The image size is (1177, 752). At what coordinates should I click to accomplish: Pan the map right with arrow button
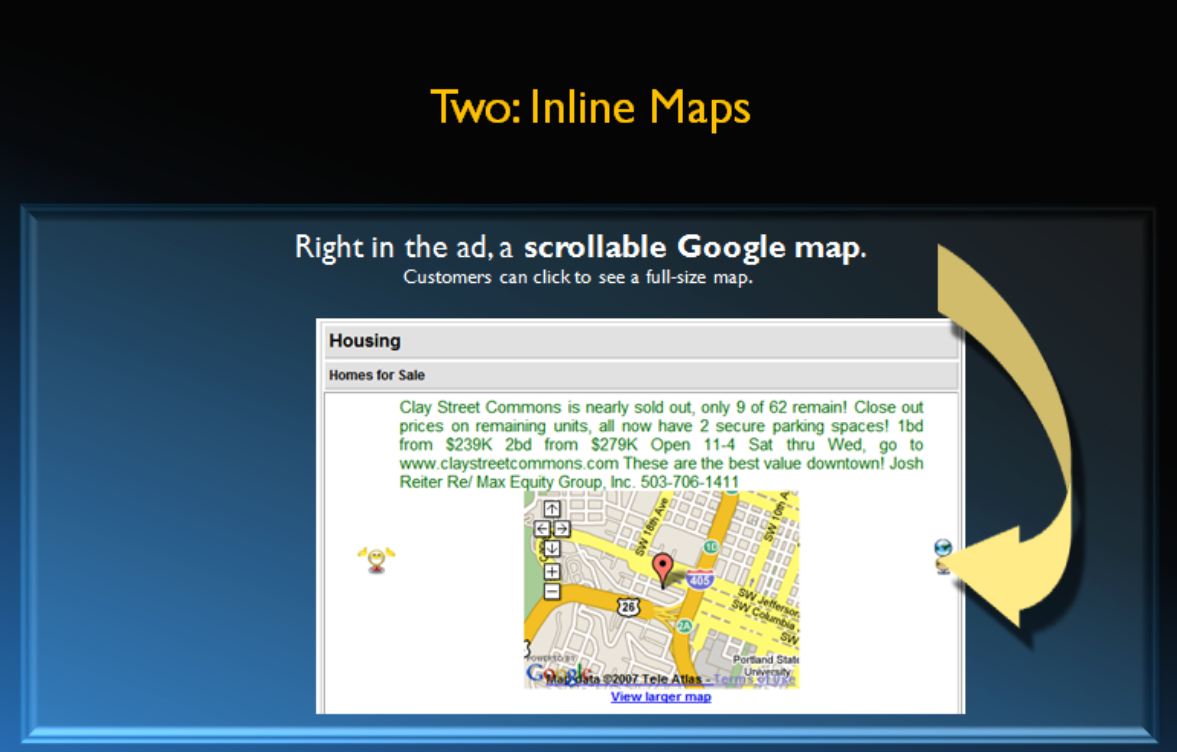coord(562,528)
